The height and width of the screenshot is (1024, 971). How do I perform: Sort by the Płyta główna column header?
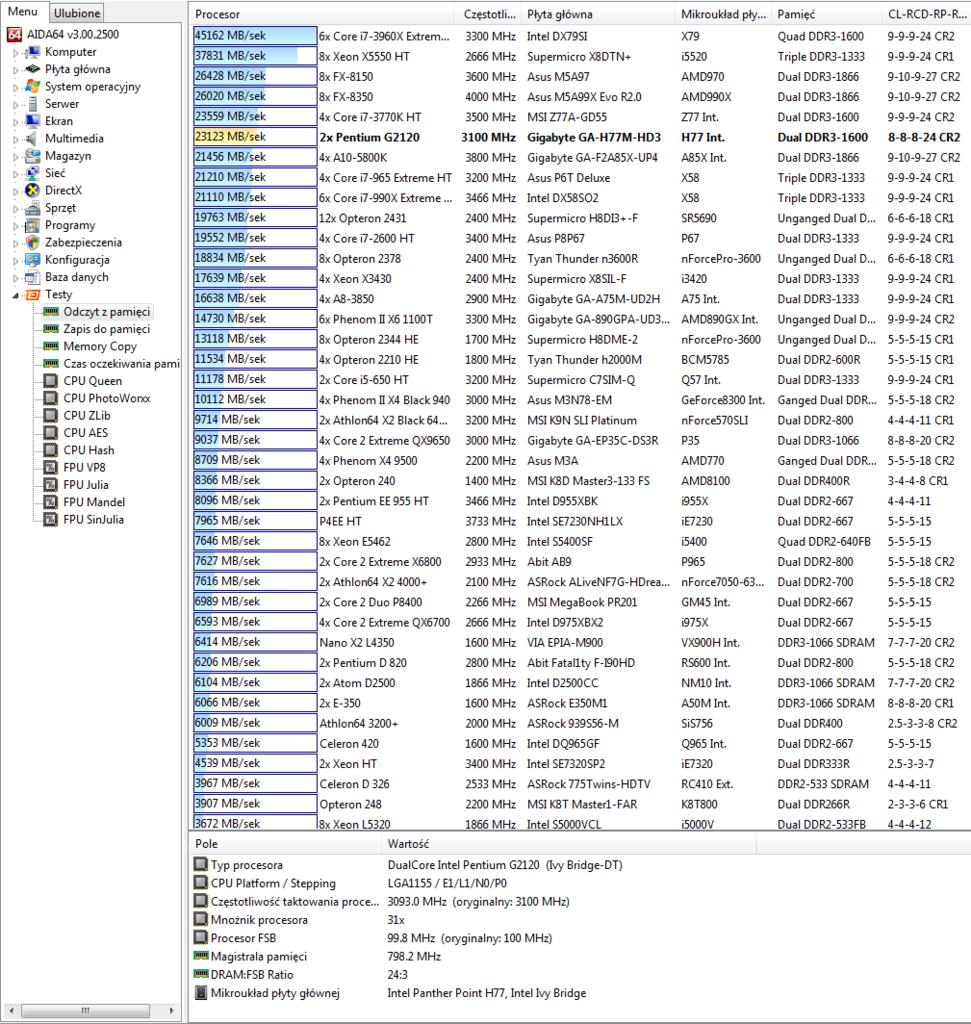(598, 14)
